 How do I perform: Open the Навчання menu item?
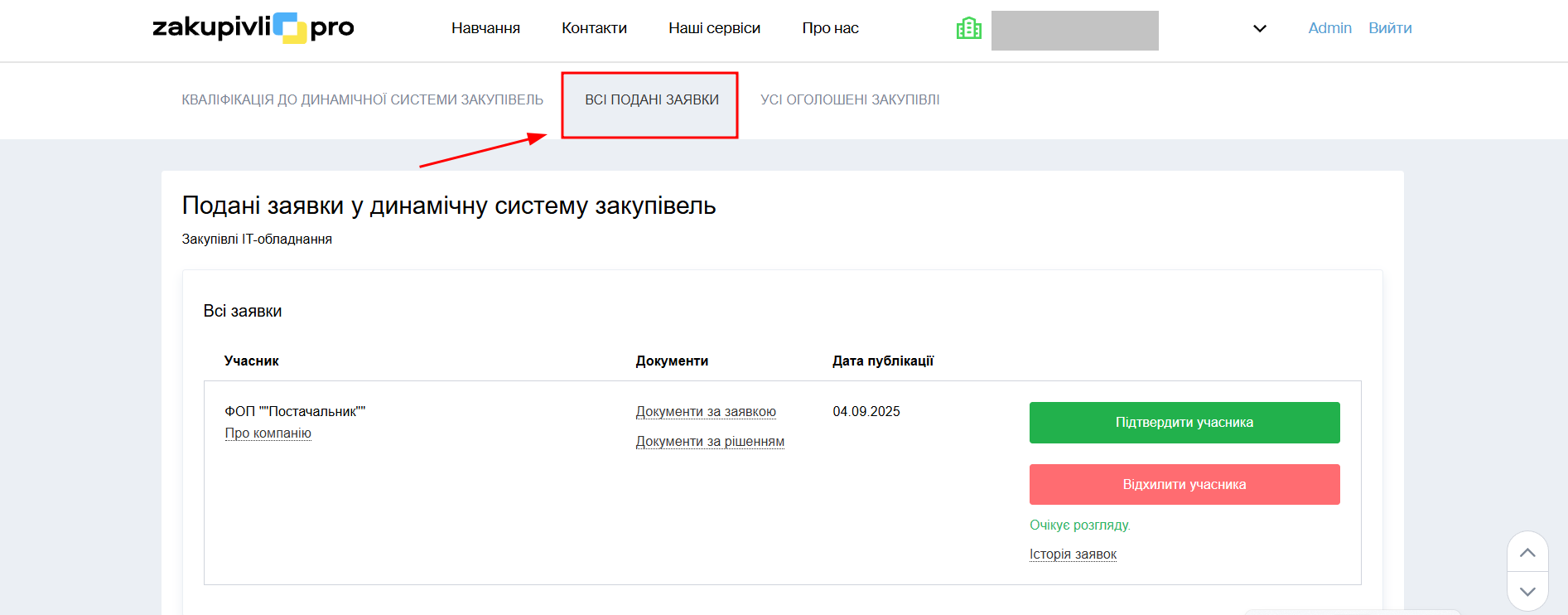click(485, 28)
